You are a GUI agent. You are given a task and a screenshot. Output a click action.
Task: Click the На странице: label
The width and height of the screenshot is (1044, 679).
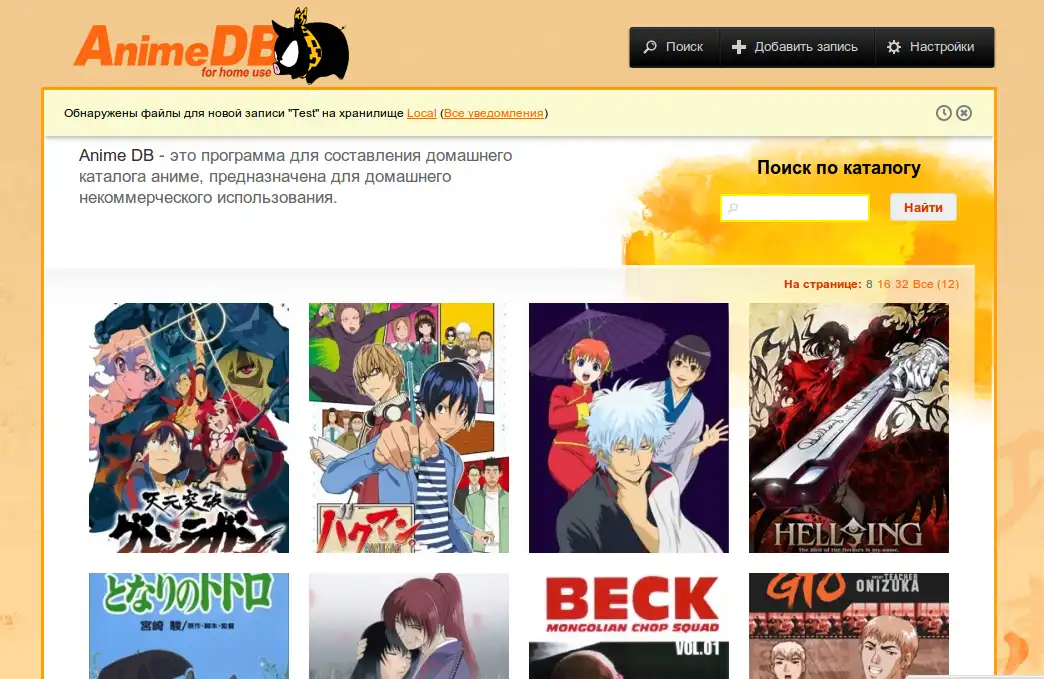(x=822, y=284)
